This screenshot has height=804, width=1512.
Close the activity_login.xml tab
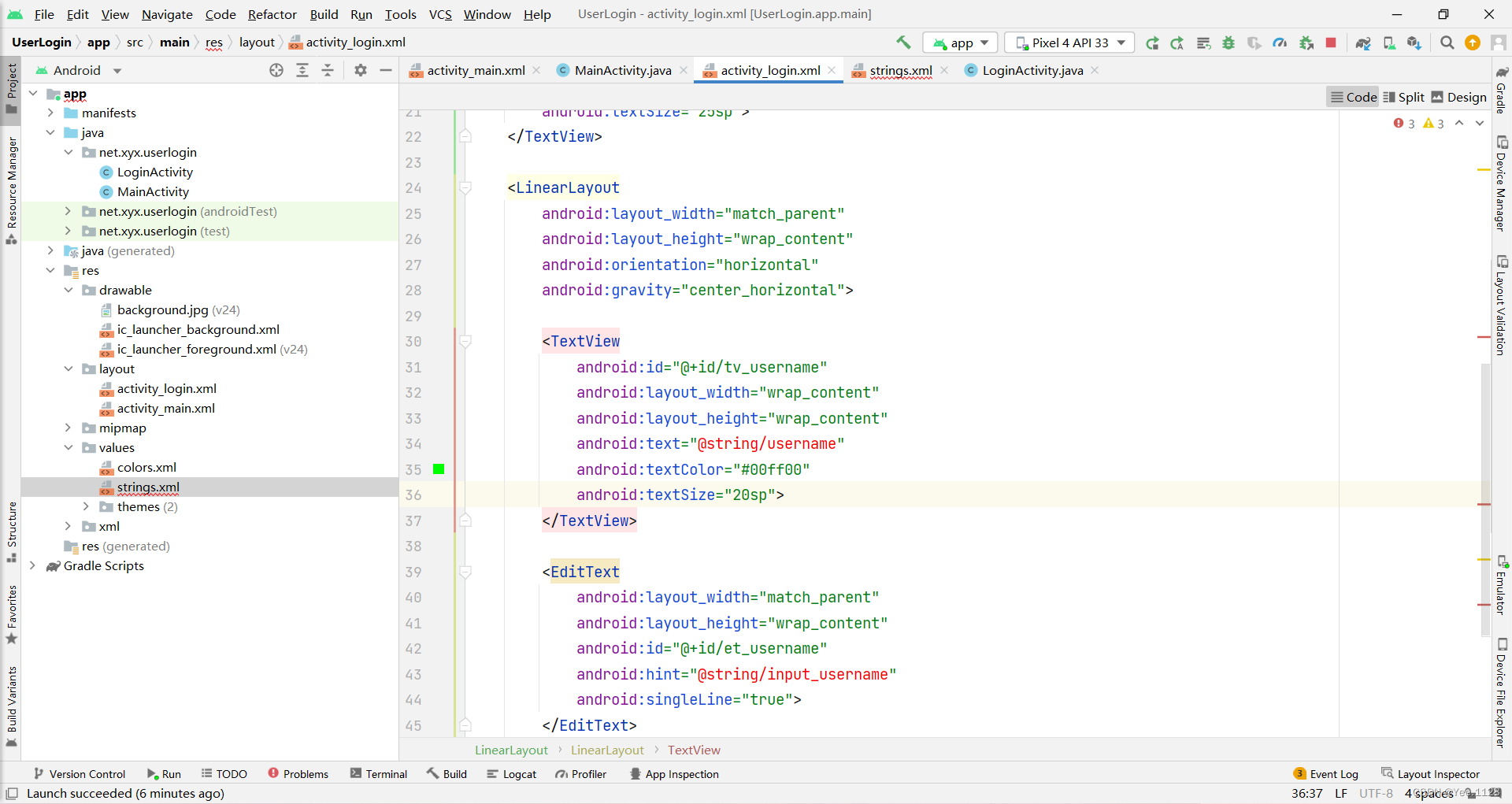click(832, 70)
